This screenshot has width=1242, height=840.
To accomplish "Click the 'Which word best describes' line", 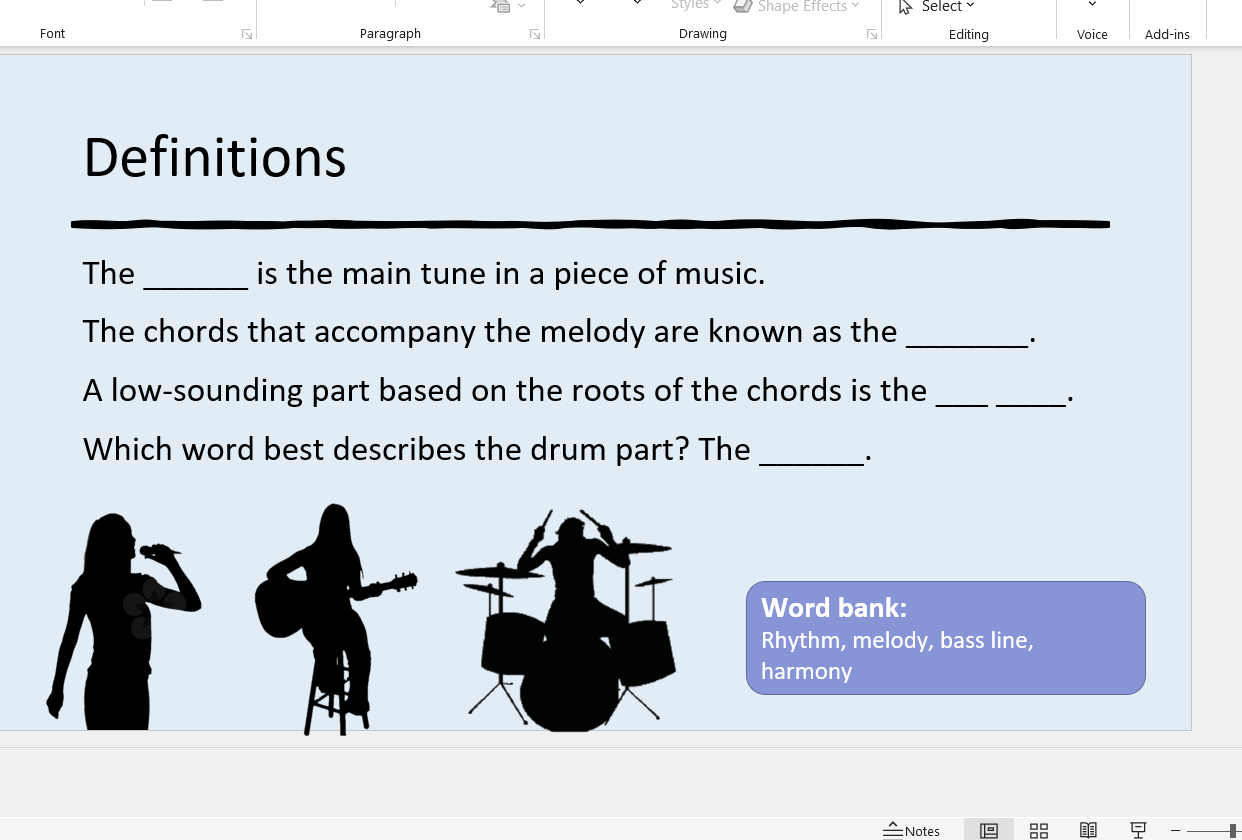I will [477, 449].
